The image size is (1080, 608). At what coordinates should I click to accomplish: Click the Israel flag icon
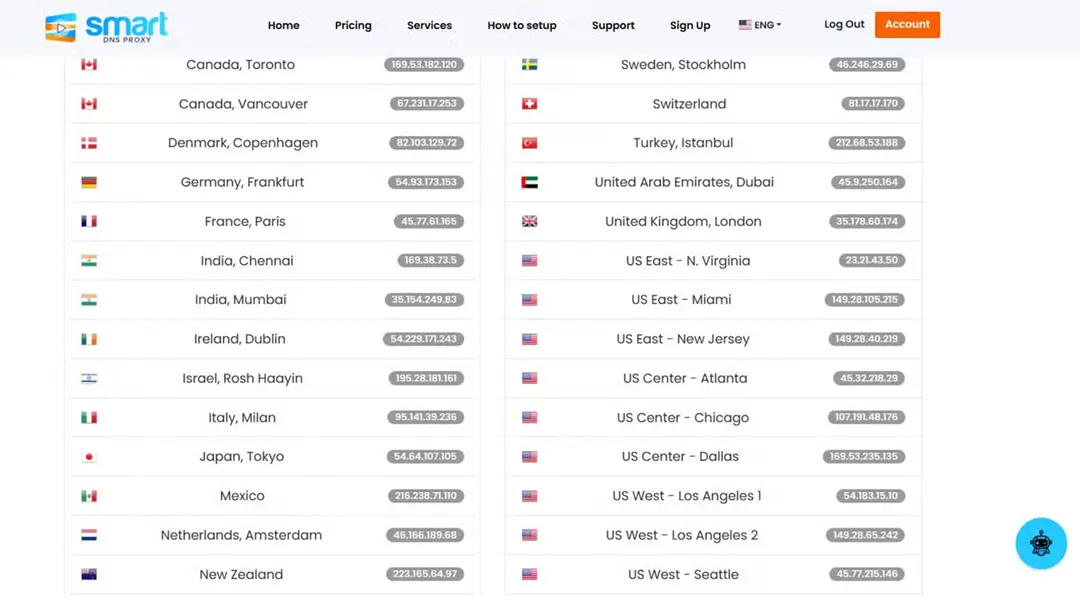coord(89,378)
